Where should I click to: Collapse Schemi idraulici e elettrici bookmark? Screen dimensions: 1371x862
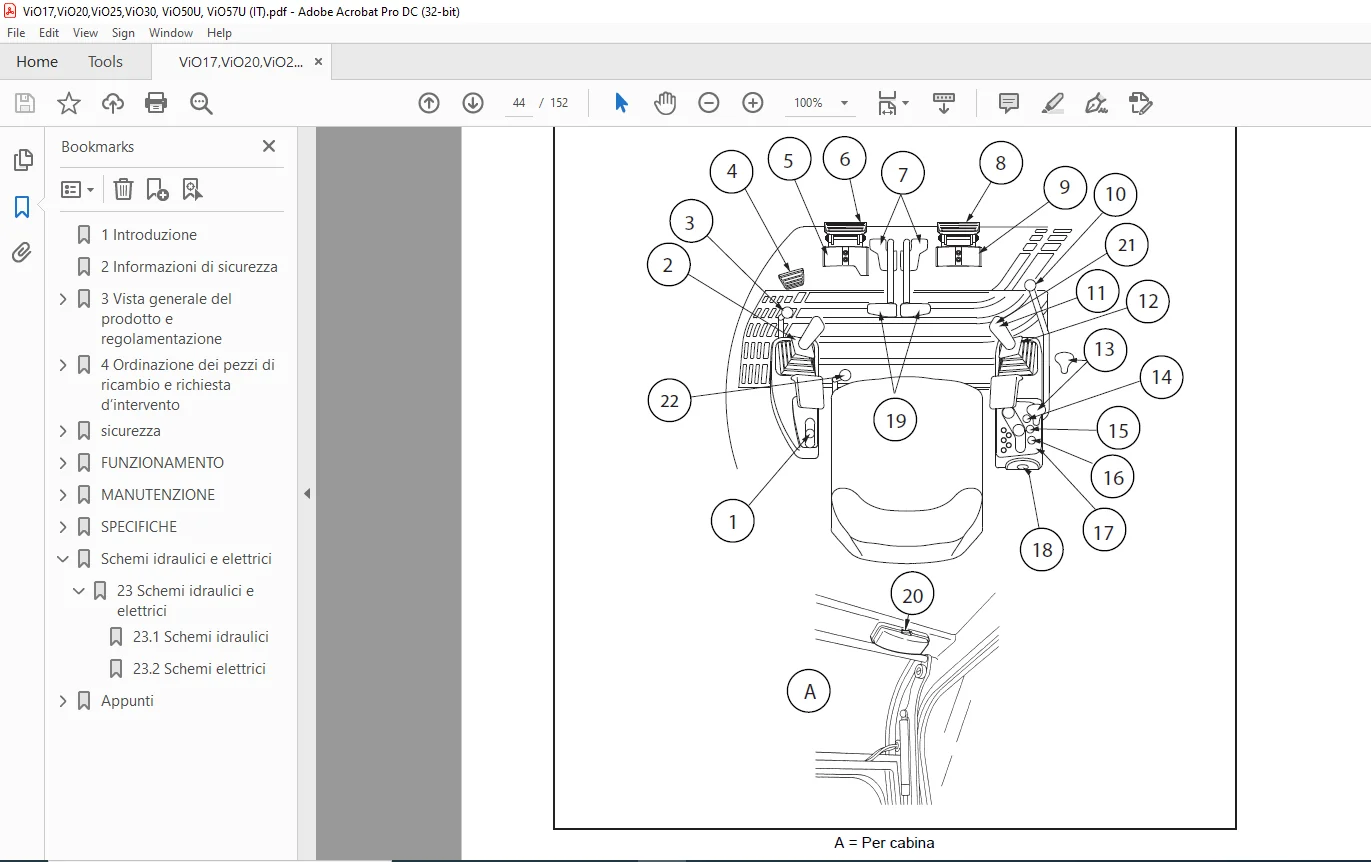63,559
